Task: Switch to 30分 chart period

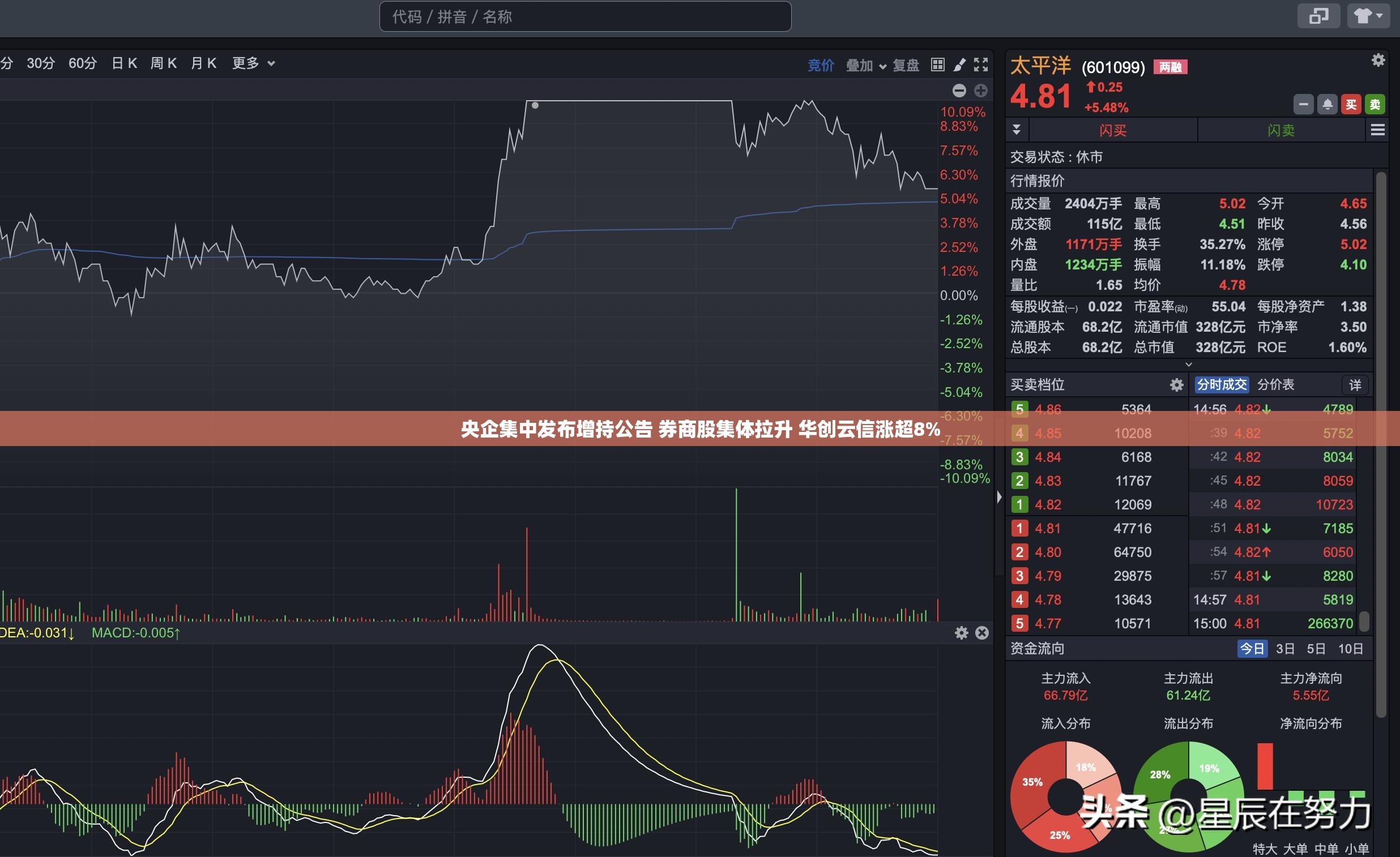Action: [41, 63]
